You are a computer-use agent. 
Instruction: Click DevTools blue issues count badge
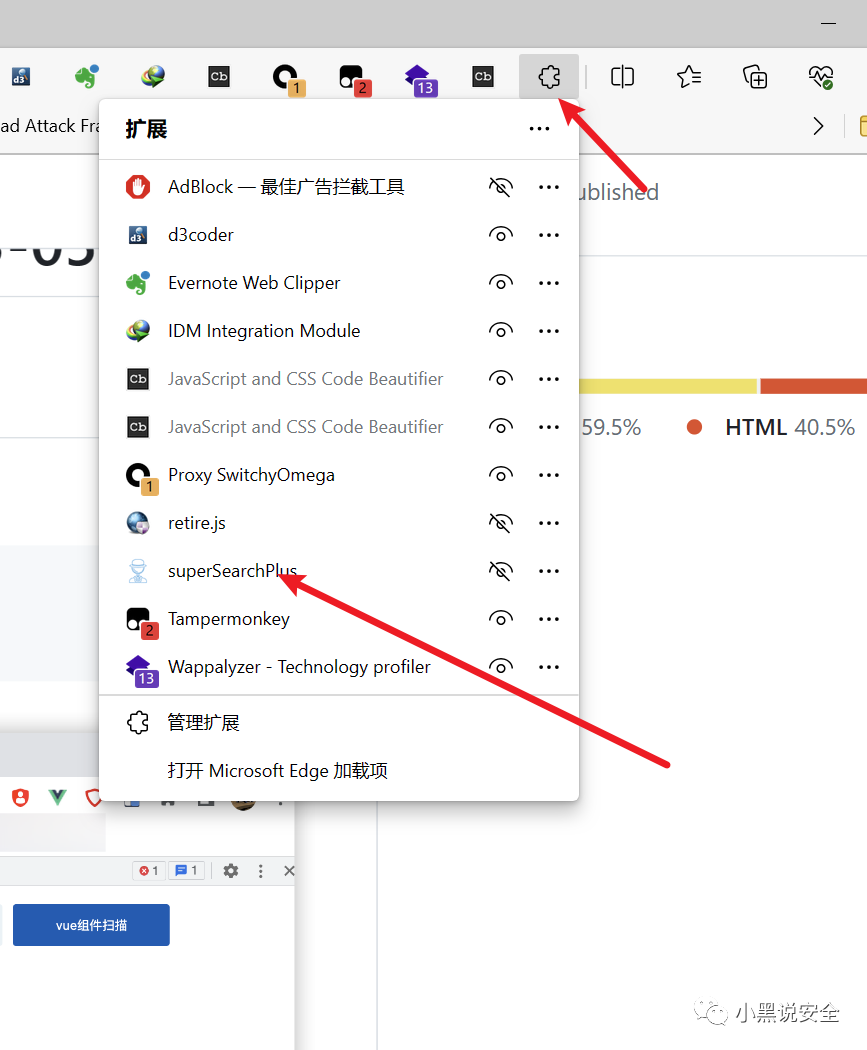[187, 871]
